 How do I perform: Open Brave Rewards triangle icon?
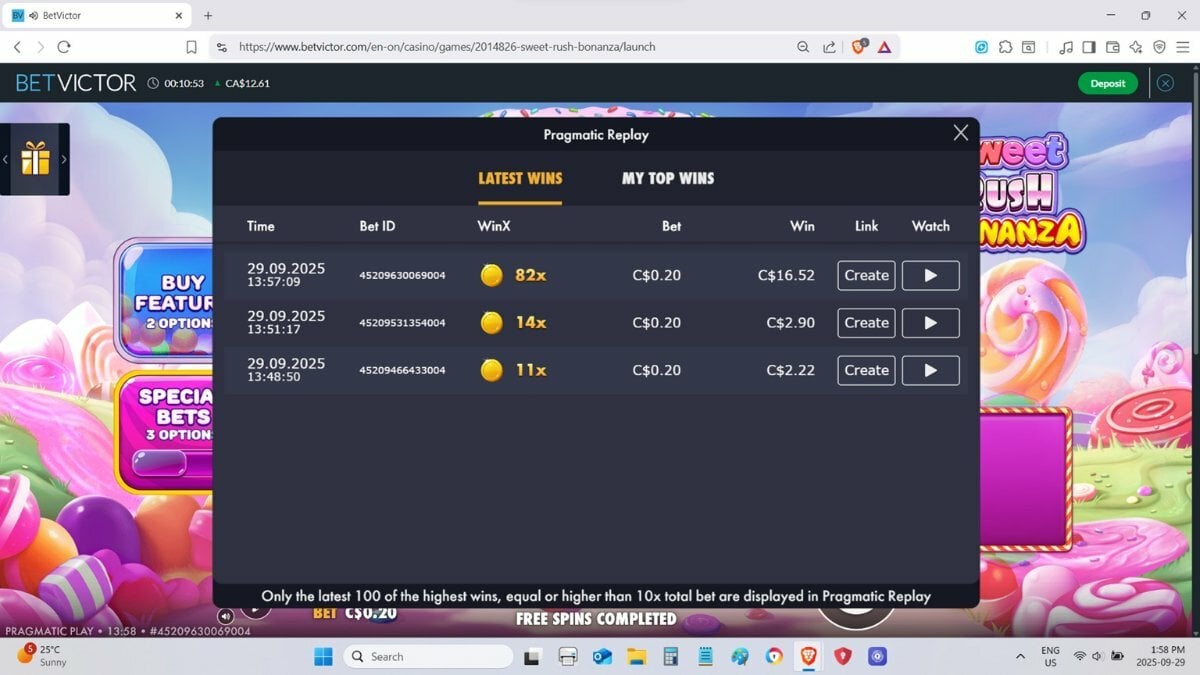coord(884,47)
